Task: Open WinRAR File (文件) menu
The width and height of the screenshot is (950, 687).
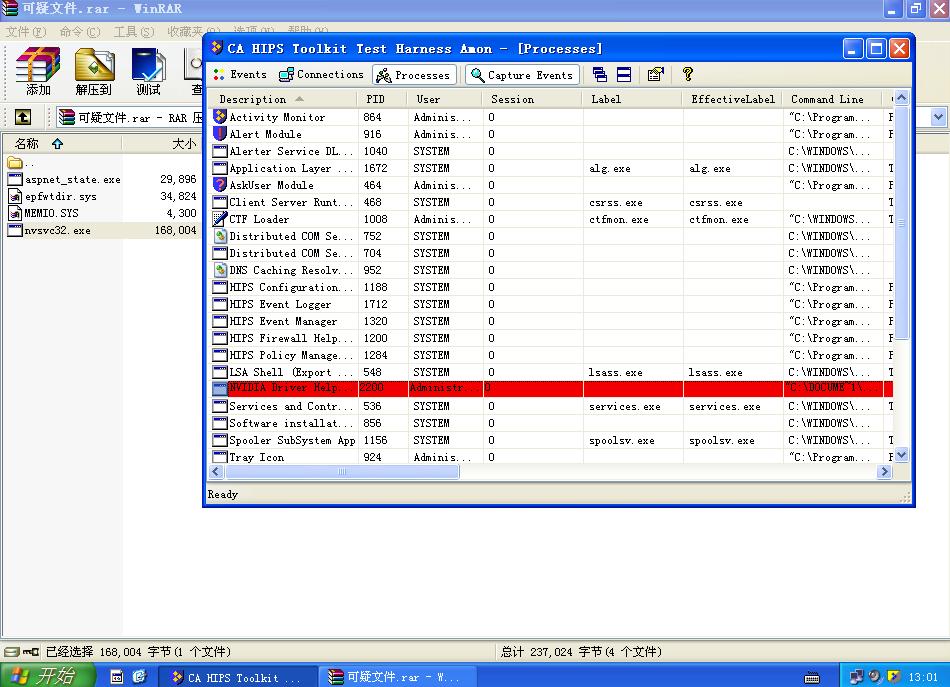Action: tap(26, 32)
